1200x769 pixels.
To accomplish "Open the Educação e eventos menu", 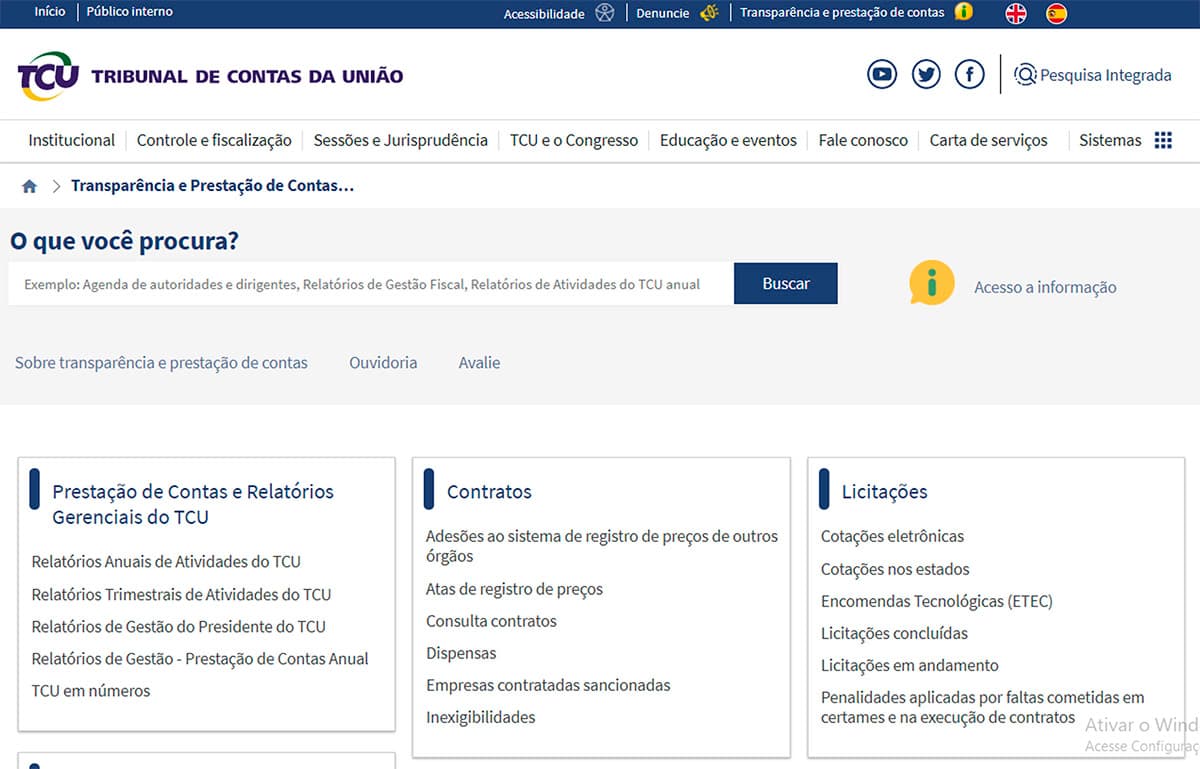I will [727, 141].
